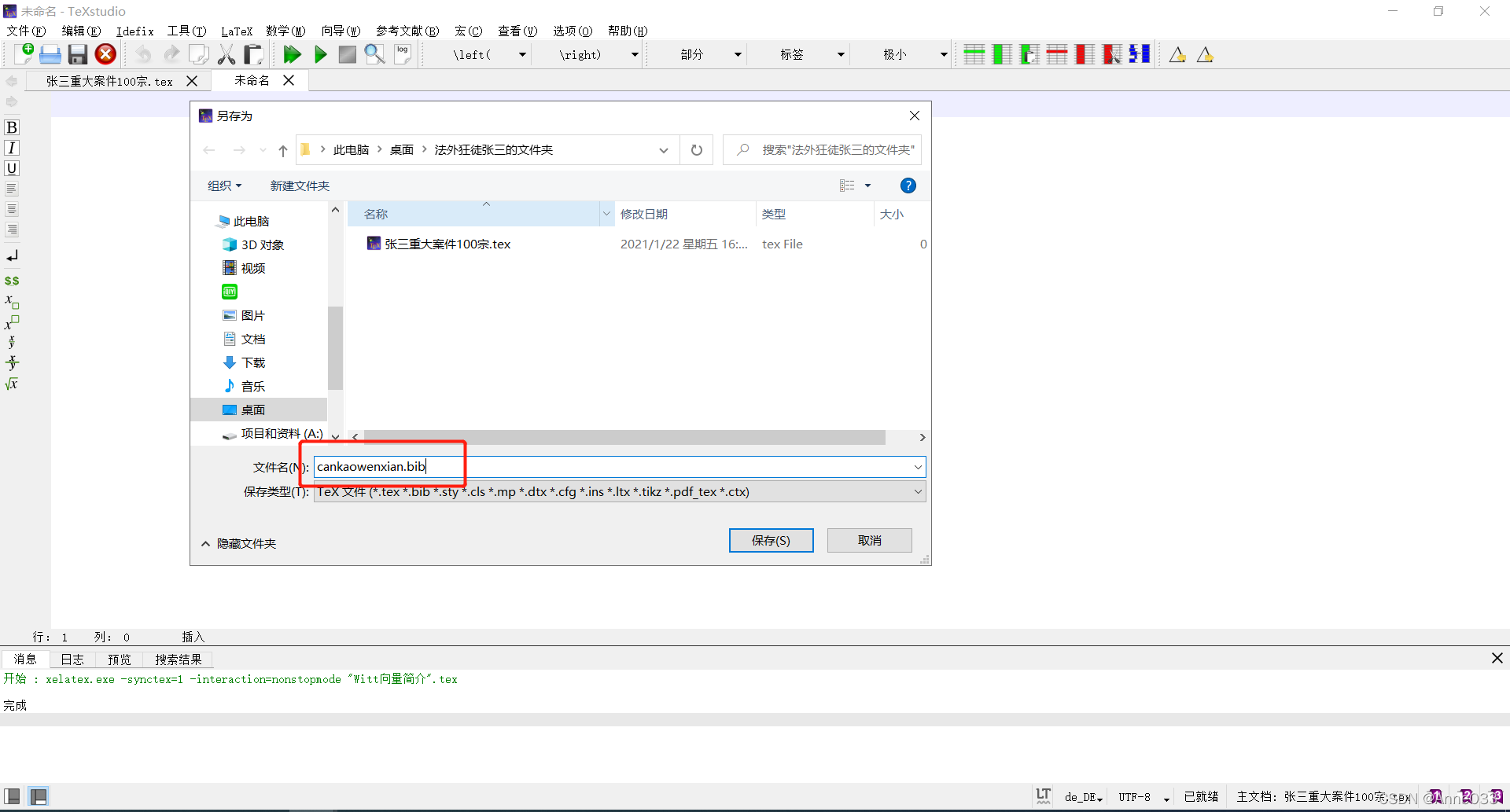The width and height of the screenshot is (1510, 812).
Task: Close the 未命名 editor tab
Action: point(289,80)
